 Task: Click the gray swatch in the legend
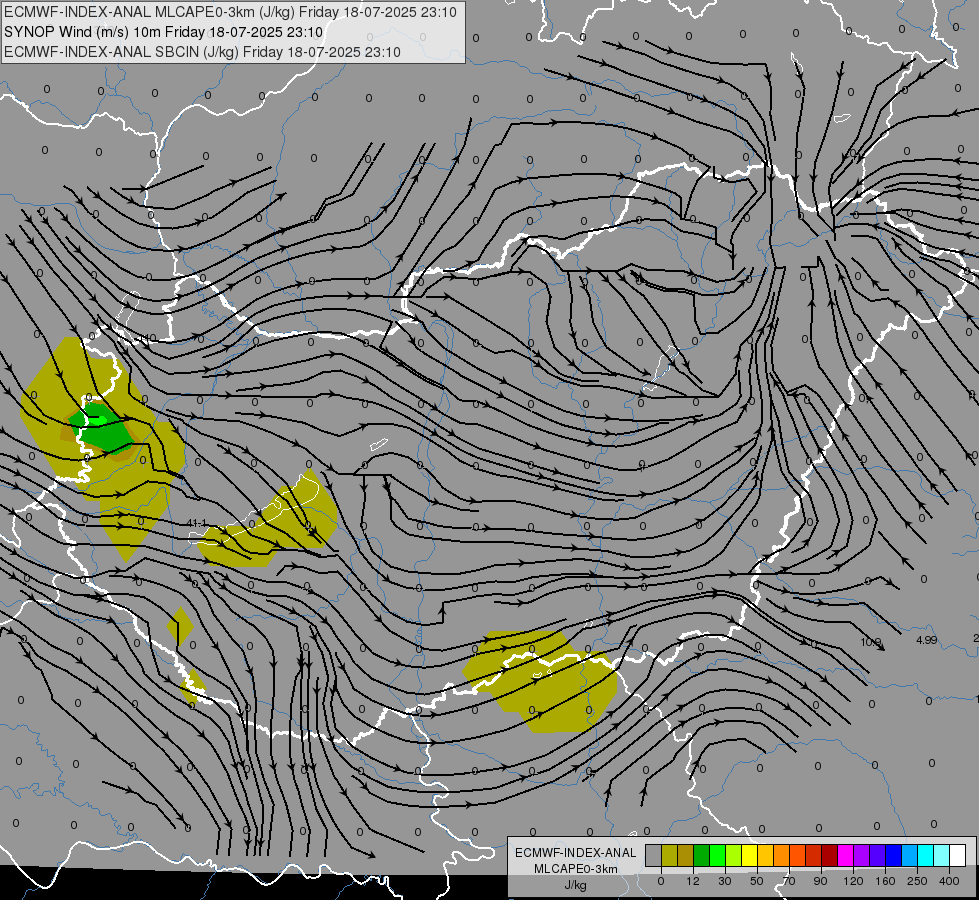tap(654, 855)
